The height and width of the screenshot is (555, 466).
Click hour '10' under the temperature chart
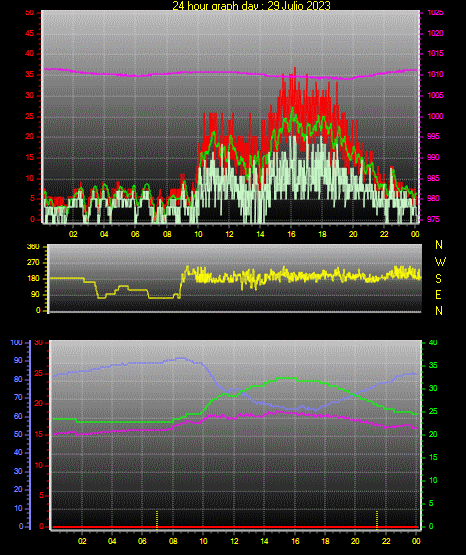coord(203,541)
